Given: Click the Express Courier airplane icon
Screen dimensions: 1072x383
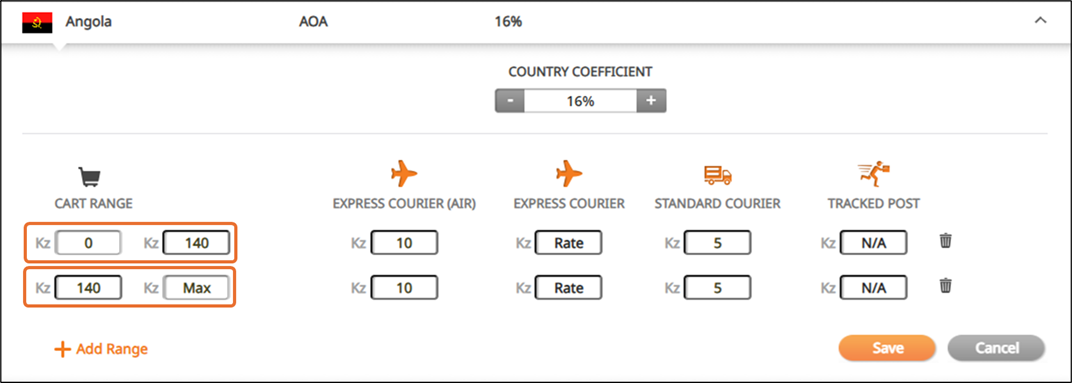Looking at the screenshot, I should tap(569, 174).
